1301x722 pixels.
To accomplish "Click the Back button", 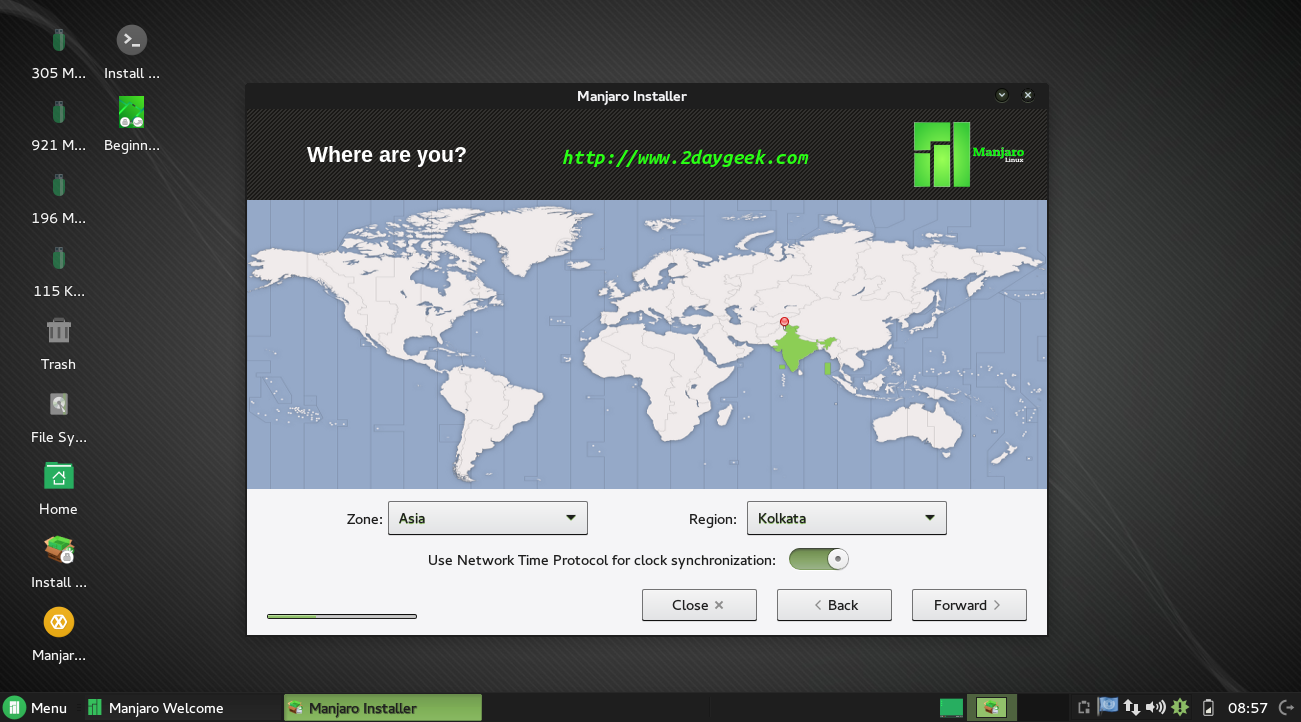I will tap(834, 605).
